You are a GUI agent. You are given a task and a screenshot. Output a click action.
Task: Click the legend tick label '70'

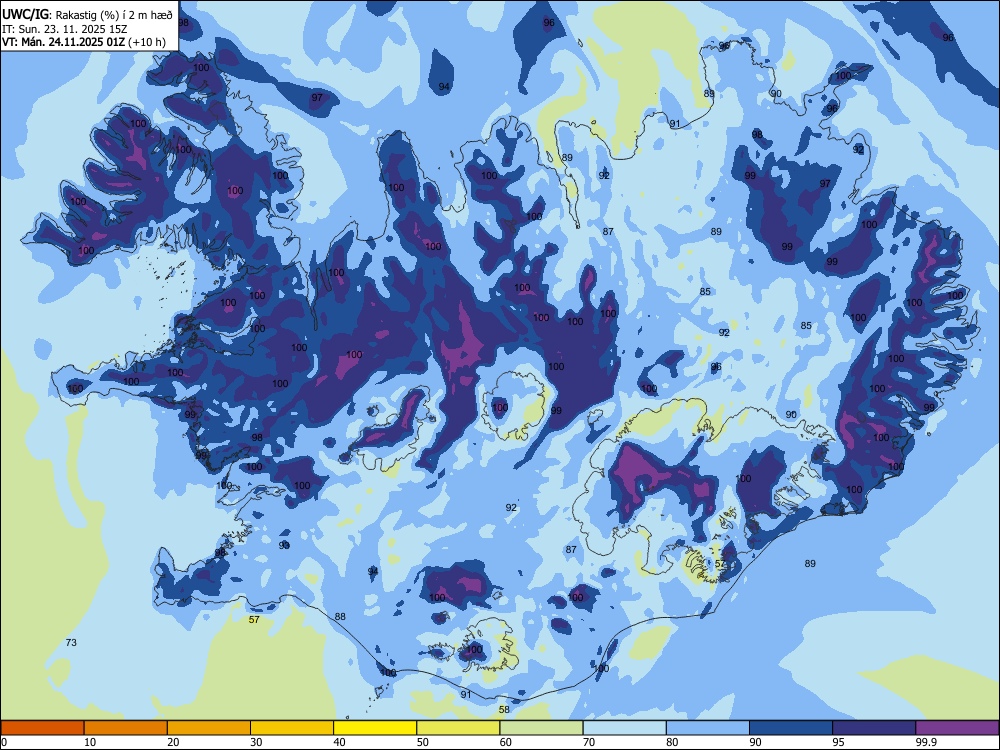pyautogui.click(x=589, y=742)
